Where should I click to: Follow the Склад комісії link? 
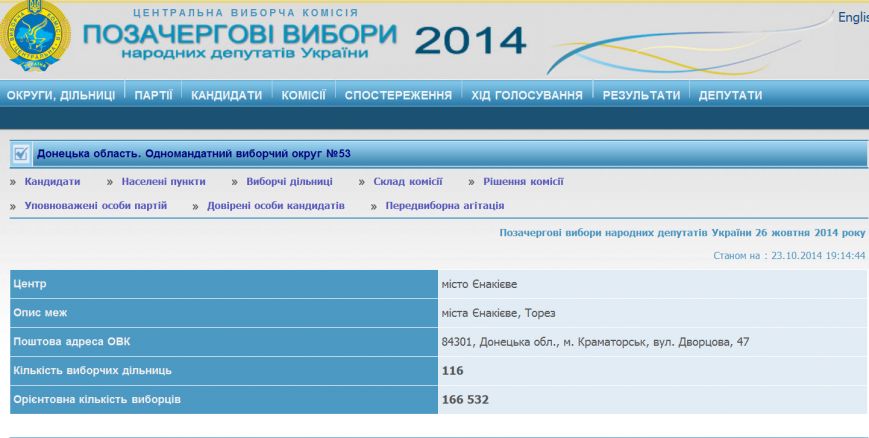pos(408,182)
